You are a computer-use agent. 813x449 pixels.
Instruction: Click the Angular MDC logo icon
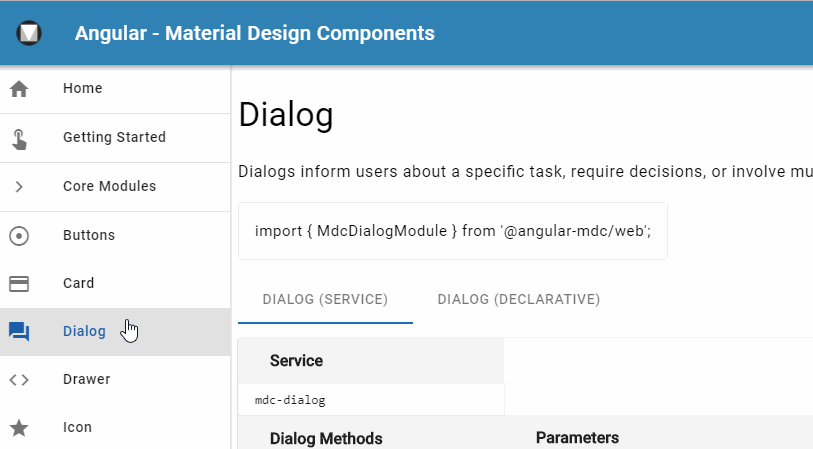tap(29, 33)
